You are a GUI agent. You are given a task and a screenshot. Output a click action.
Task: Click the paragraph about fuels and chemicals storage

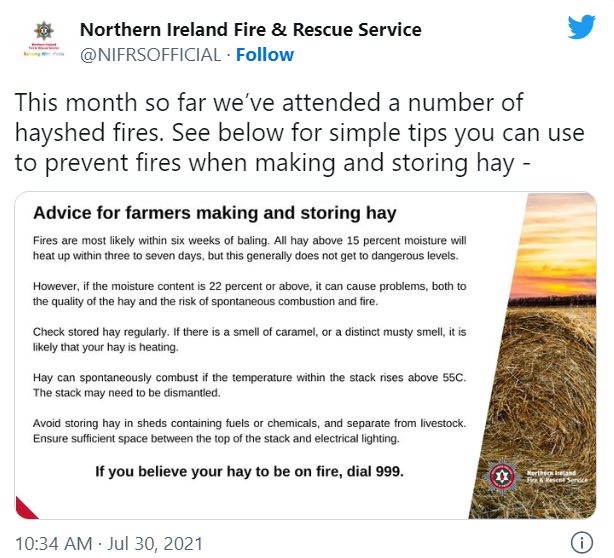click(249, 431)
